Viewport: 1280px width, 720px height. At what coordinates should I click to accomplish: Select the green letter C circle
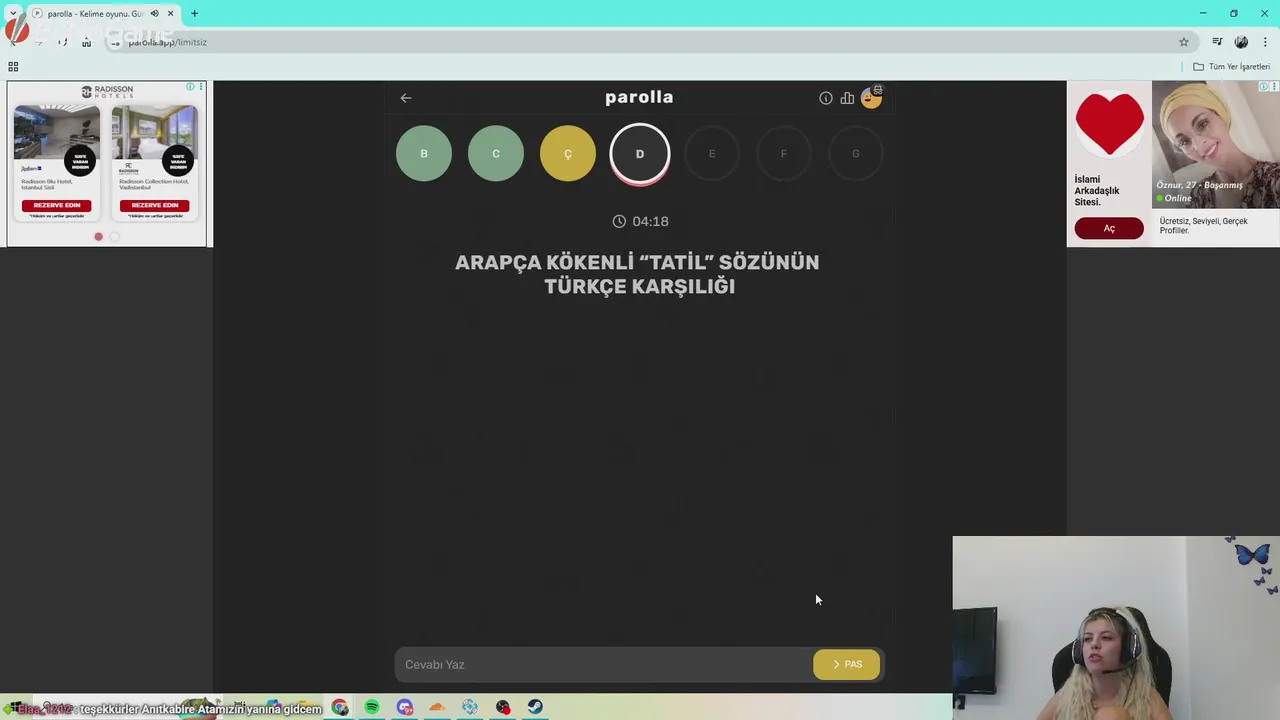pyautogui.click(x=496, y=153)
